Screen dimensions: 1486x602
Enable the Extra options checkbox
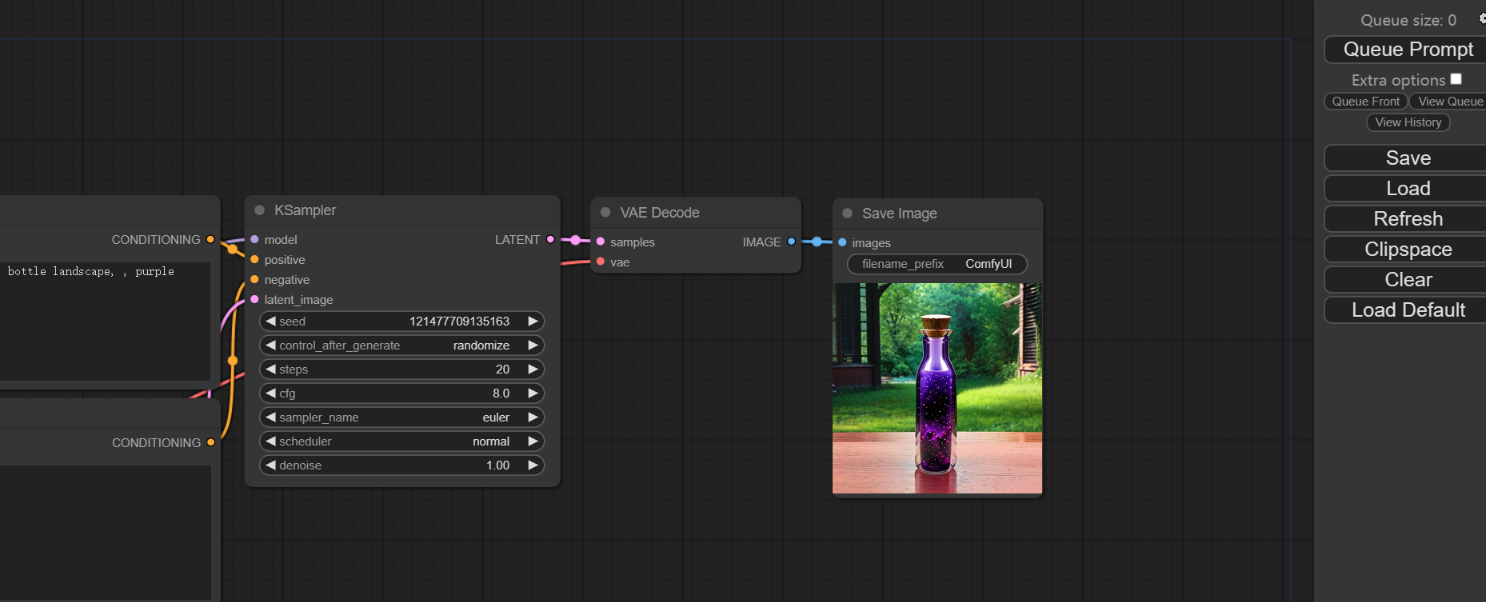pyautogui.click(x=1456, y=79)
